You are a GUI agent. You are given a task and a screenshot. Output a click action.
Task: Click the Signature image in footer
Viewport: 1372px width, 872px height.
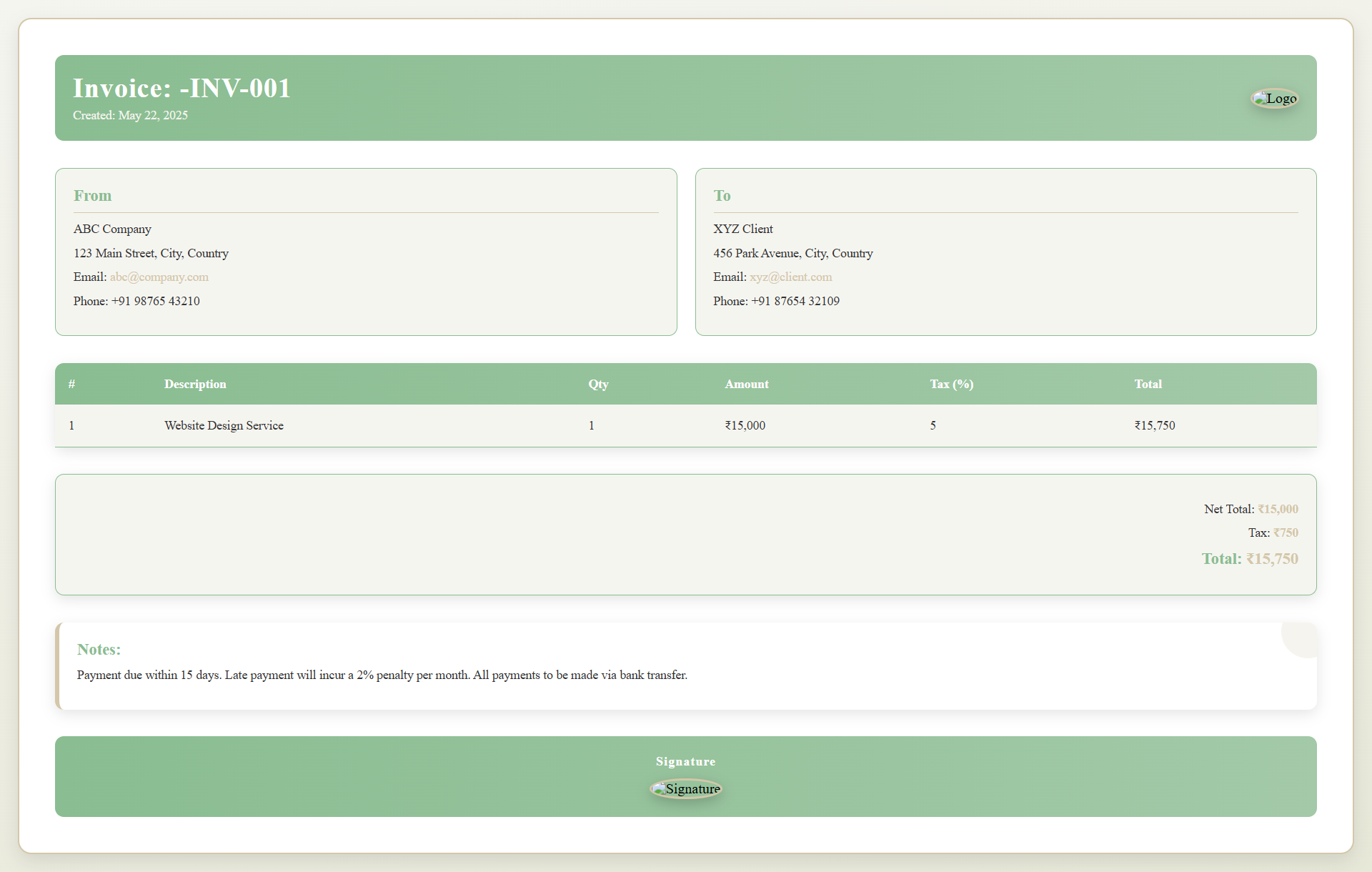click(685, 789)
